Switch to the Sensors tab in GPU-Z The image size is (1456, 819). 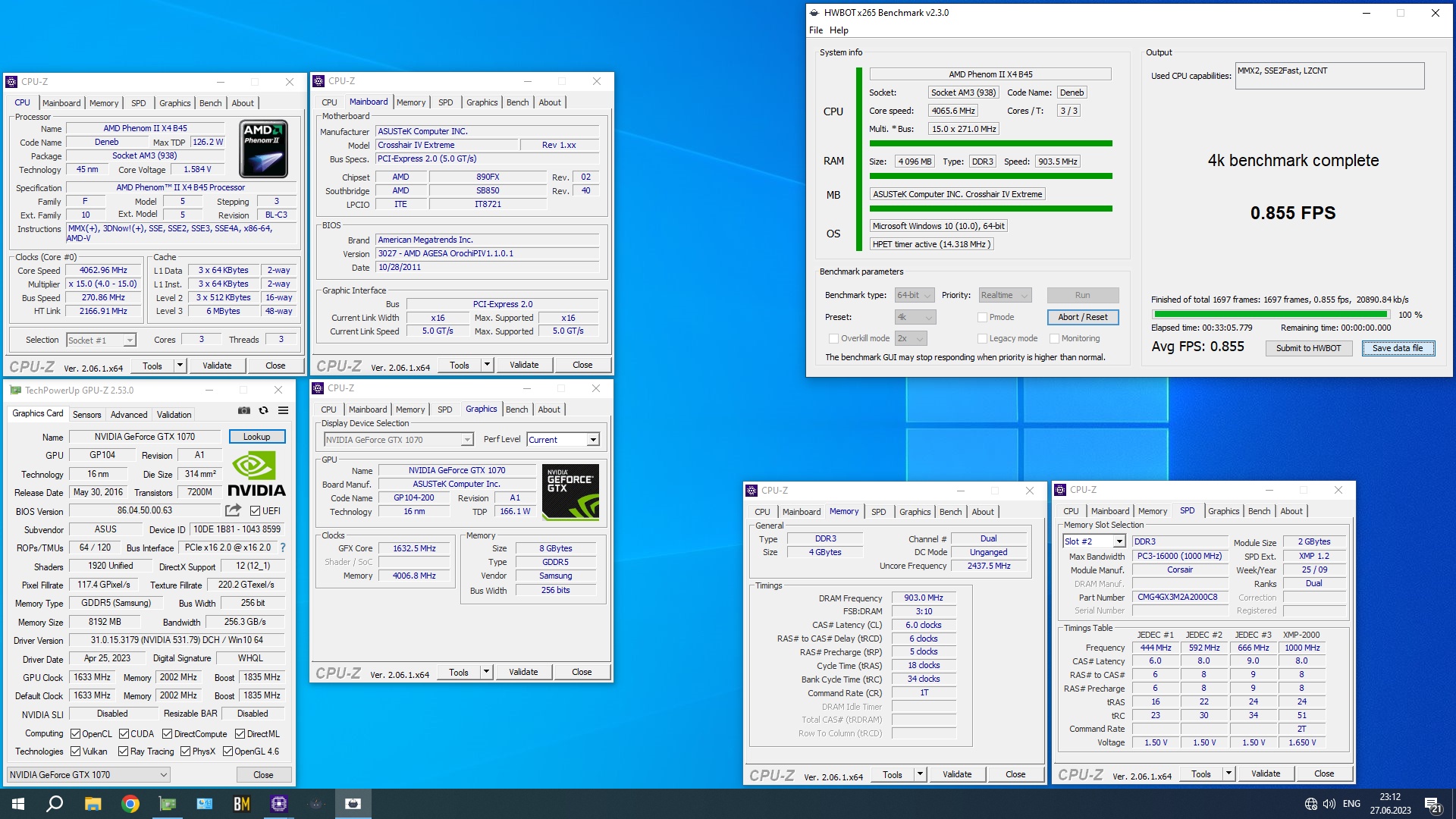pyautogui.click(x=86, y=415)
